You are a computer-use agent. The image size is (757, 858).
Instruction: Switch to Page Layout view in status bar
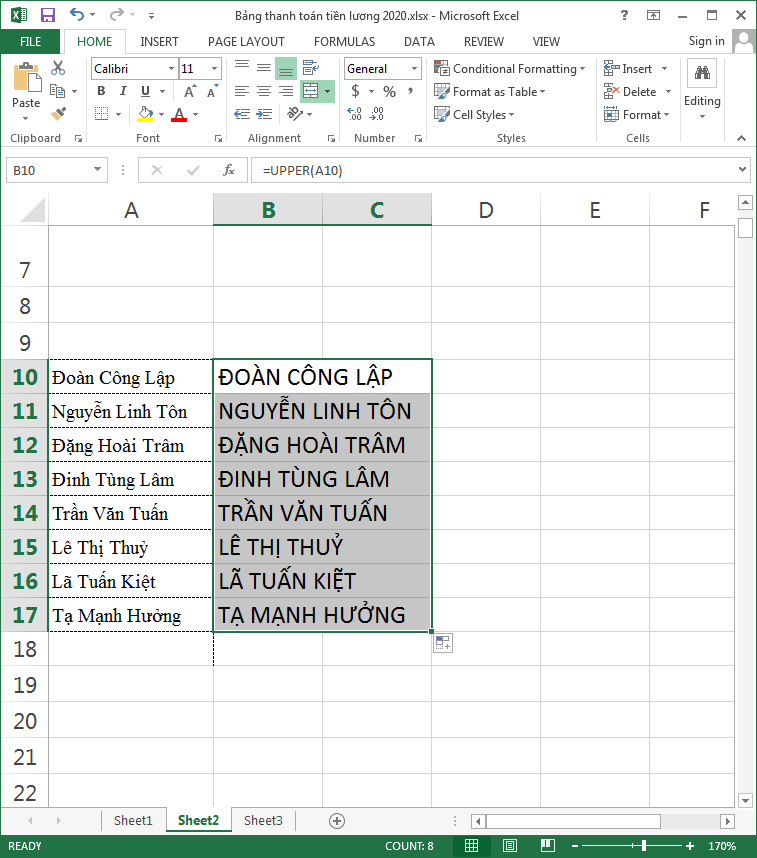click(508, 846)
